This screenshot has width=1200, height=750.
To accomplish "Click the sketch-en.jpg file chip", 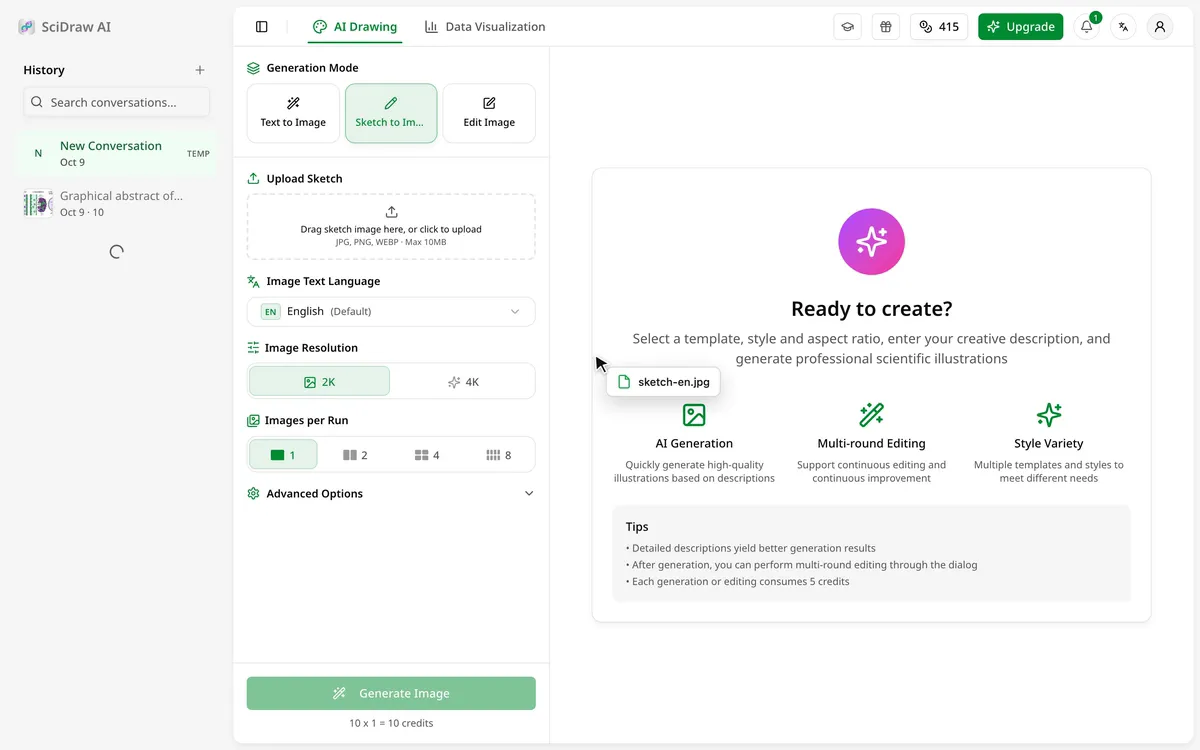I will point(663,382).
